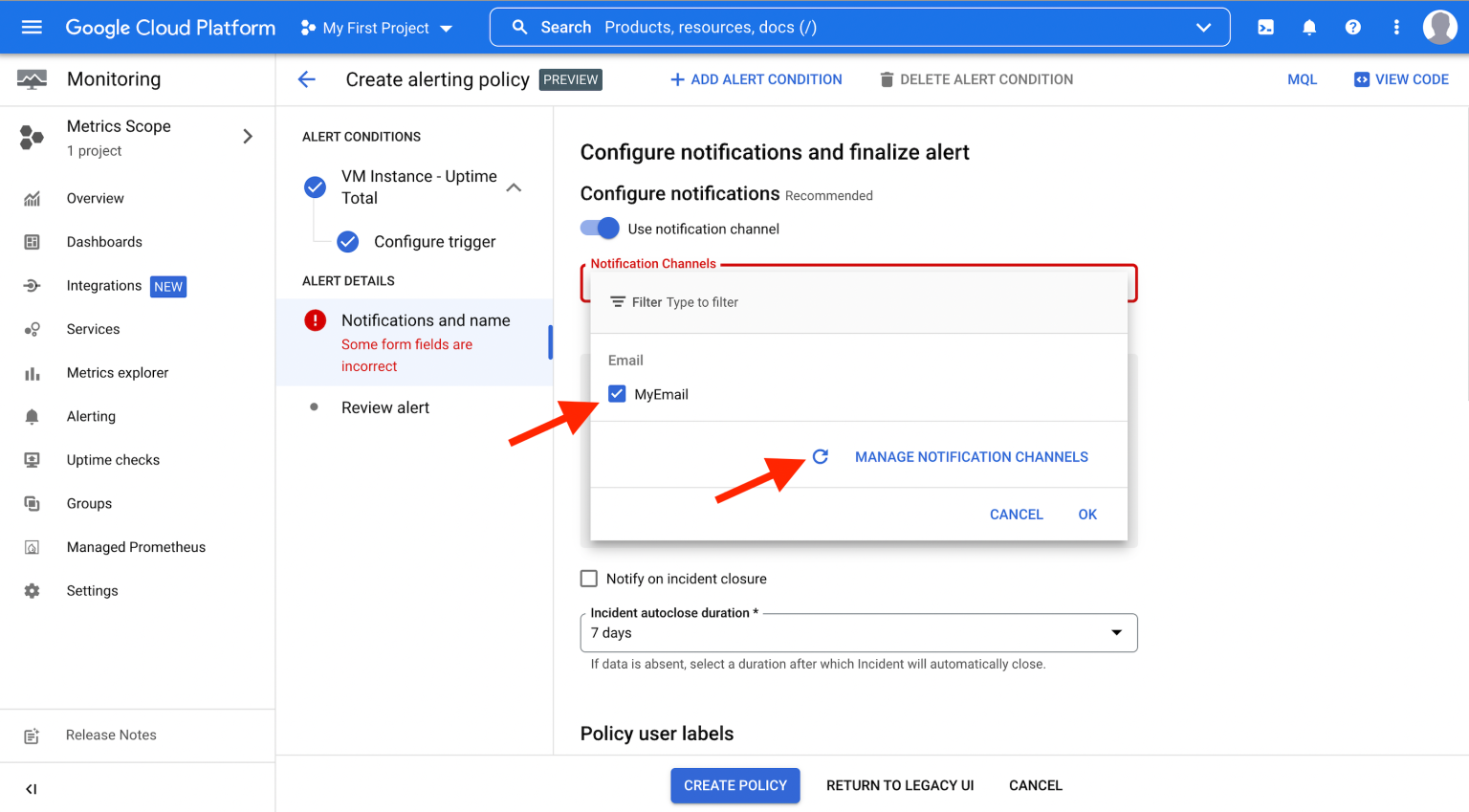Collapse VM Instance Uptime Total condition
Image resolution: width=1469 pixels, height=812 pixels.
[514, 187]
